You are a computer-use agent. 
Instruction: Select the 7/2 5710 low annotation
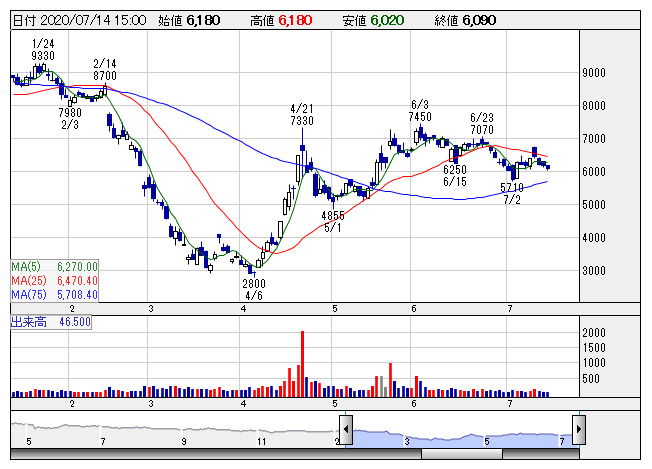click(512, 194)
